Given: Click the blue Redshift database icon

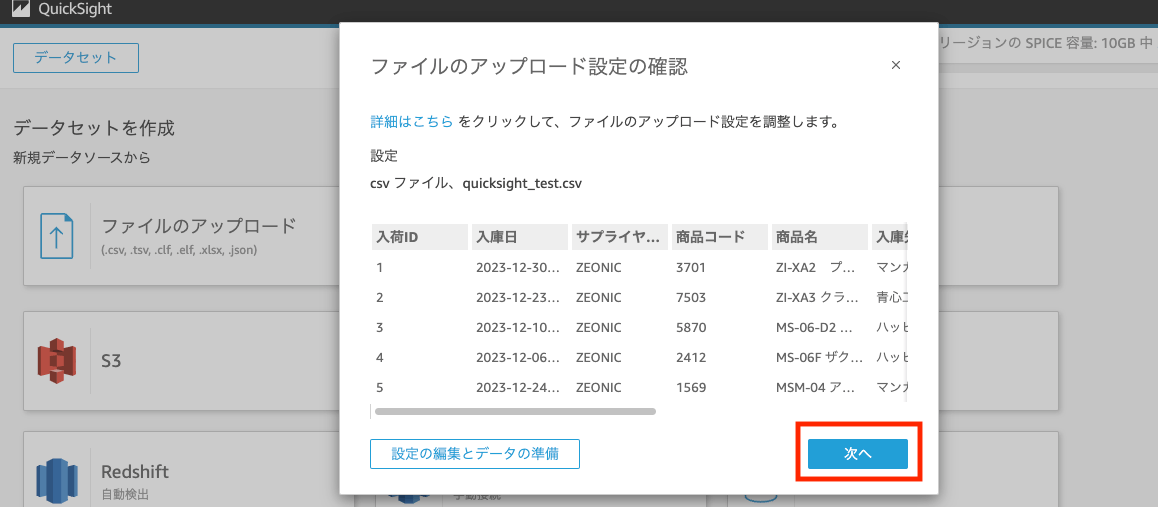Looking at the screenshot, I should coord(57,479).
